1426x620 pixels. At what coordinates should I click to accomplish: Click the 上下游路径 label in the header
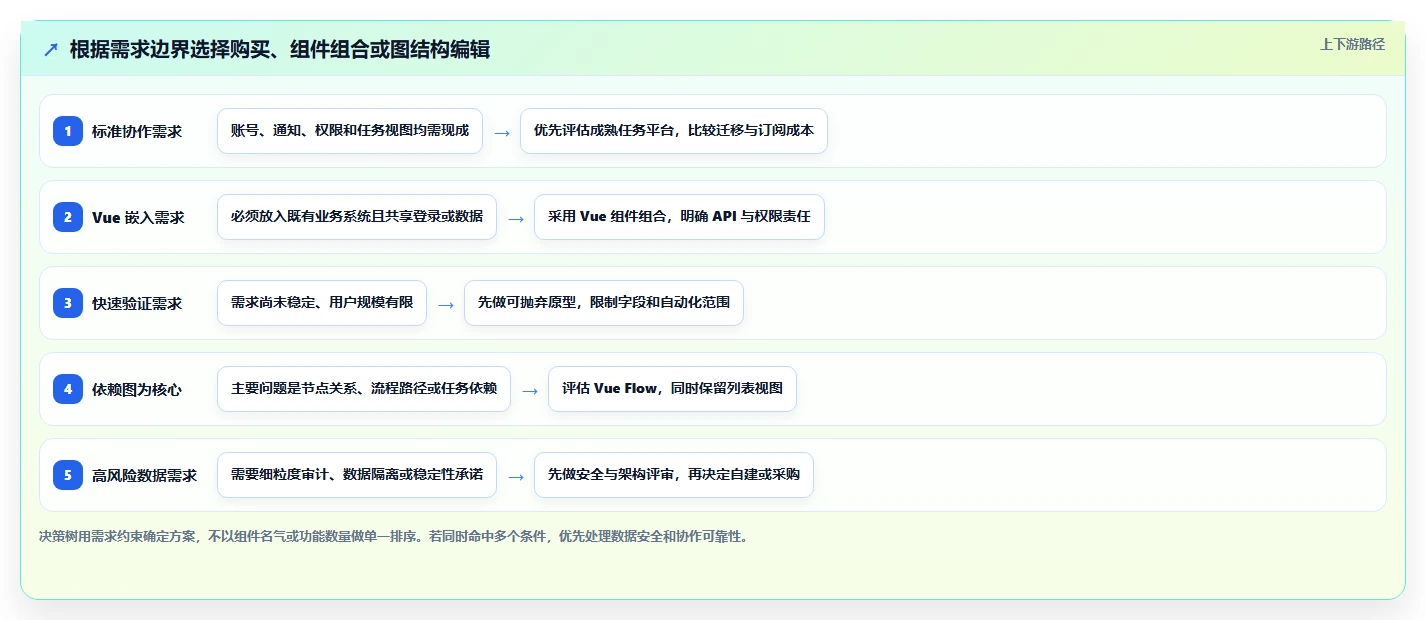coord(1352,44)
